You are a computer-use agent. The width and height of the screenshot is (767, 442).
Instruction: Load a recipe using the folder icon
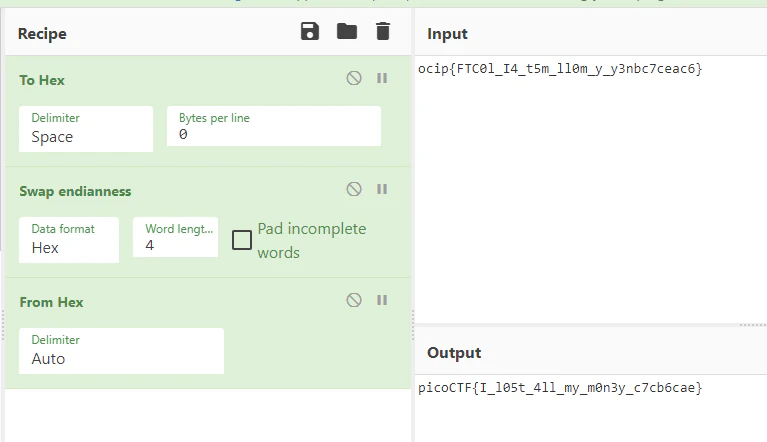[347, 32]
